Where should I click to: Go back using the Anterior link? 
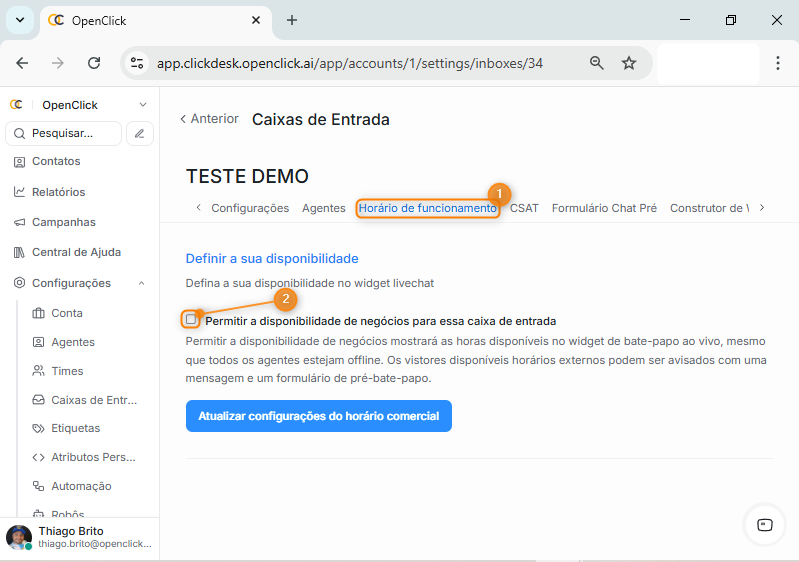209,119
